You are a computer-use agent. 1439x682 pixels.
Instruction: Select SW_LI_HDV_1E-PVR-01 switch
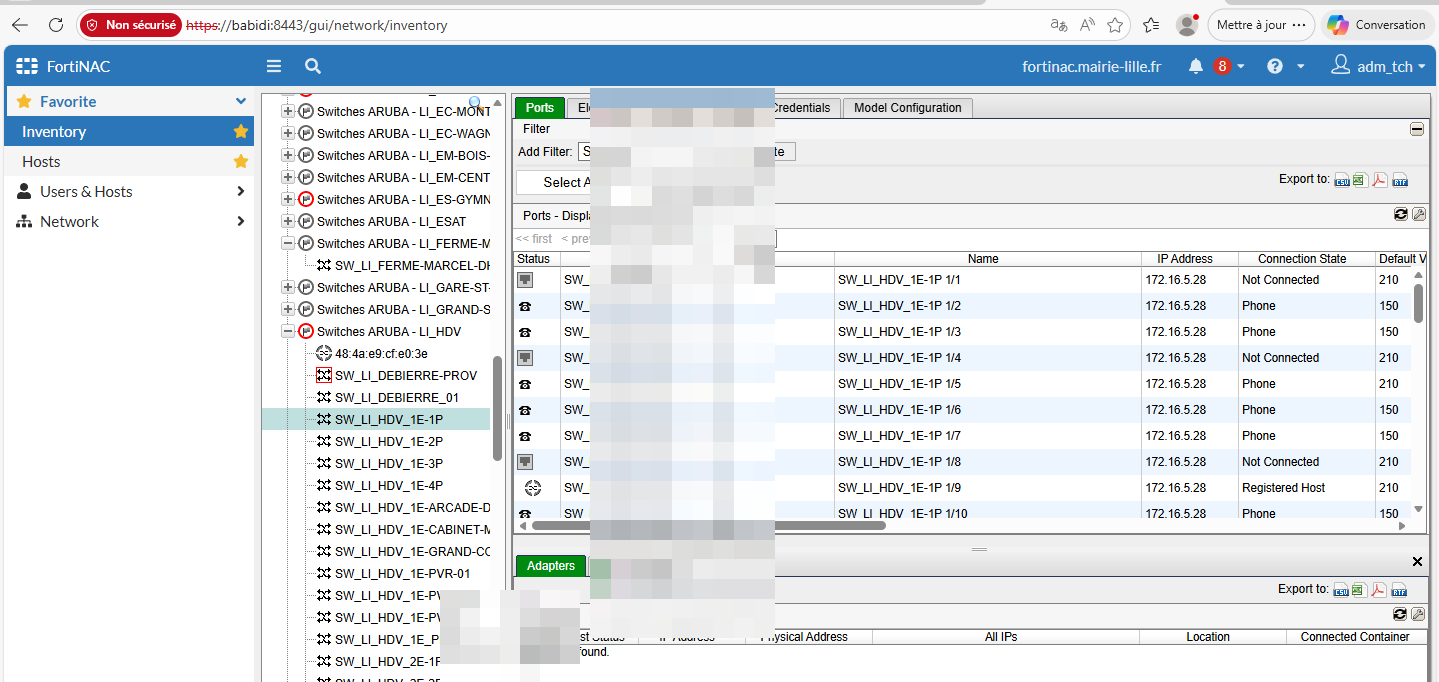click(x=402, y=573)
